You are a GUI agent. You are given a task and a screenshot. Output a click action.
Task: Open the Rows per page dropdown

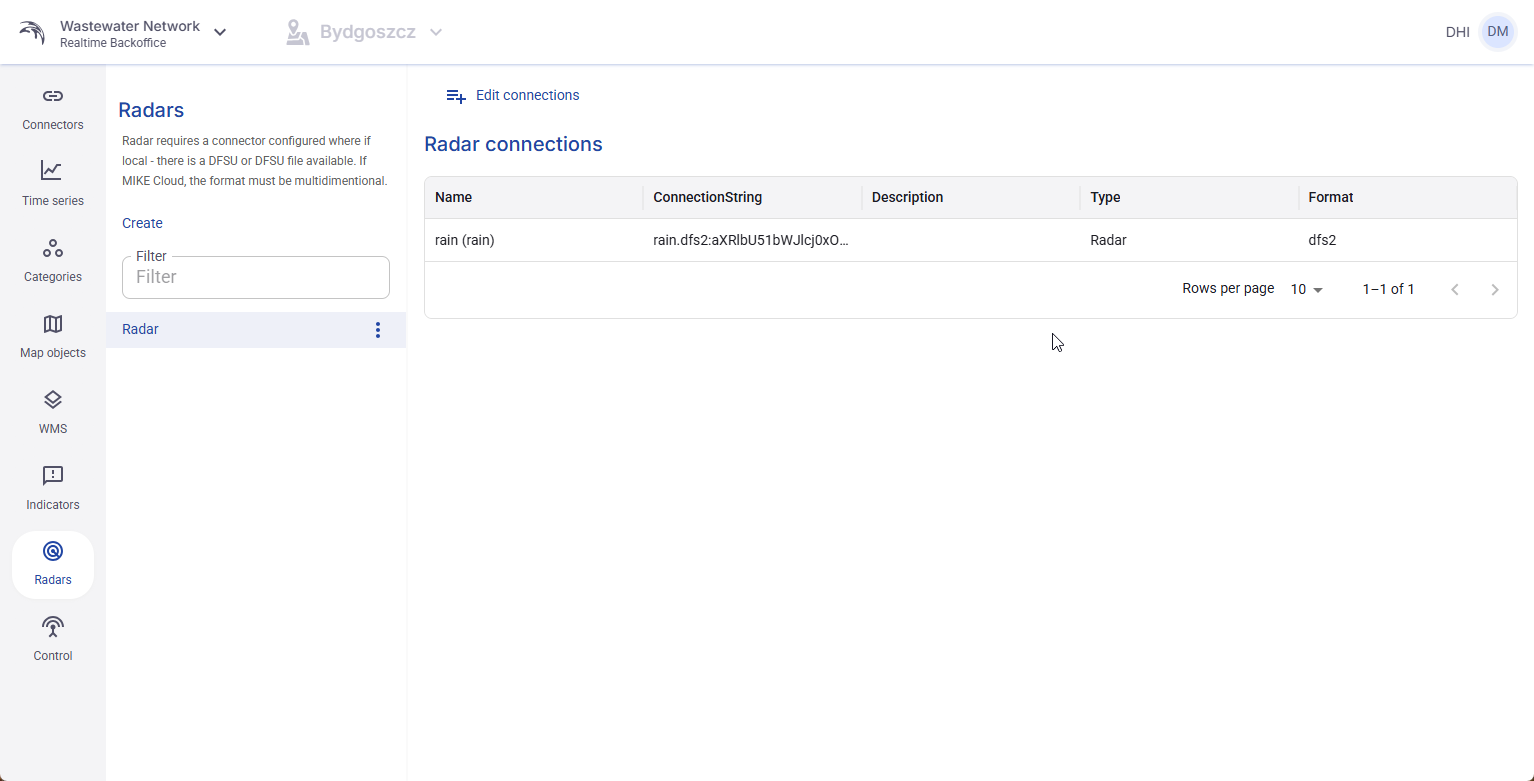(1307, 289)
